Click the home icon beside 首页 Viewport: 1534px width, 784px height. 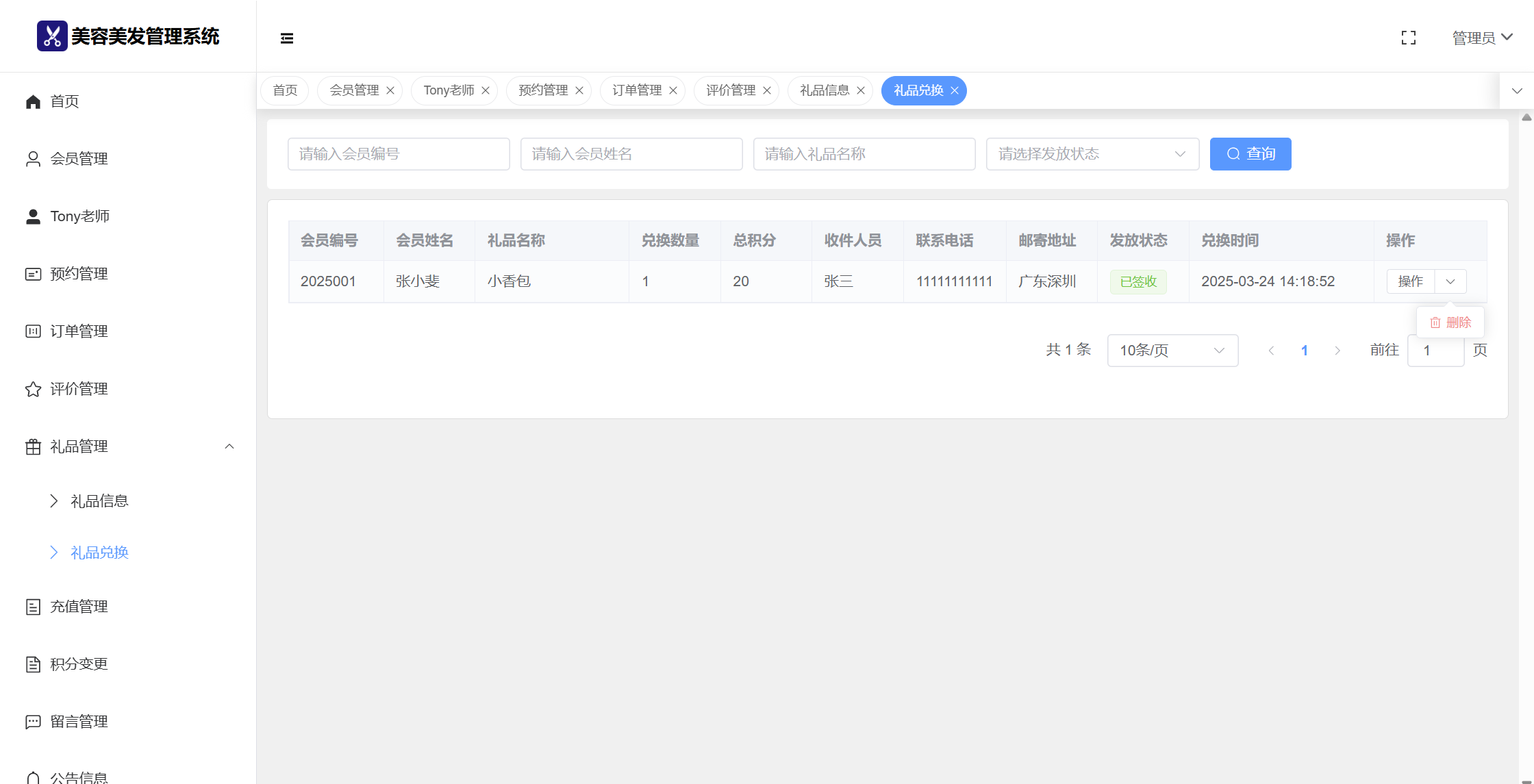tap(33, 101)
